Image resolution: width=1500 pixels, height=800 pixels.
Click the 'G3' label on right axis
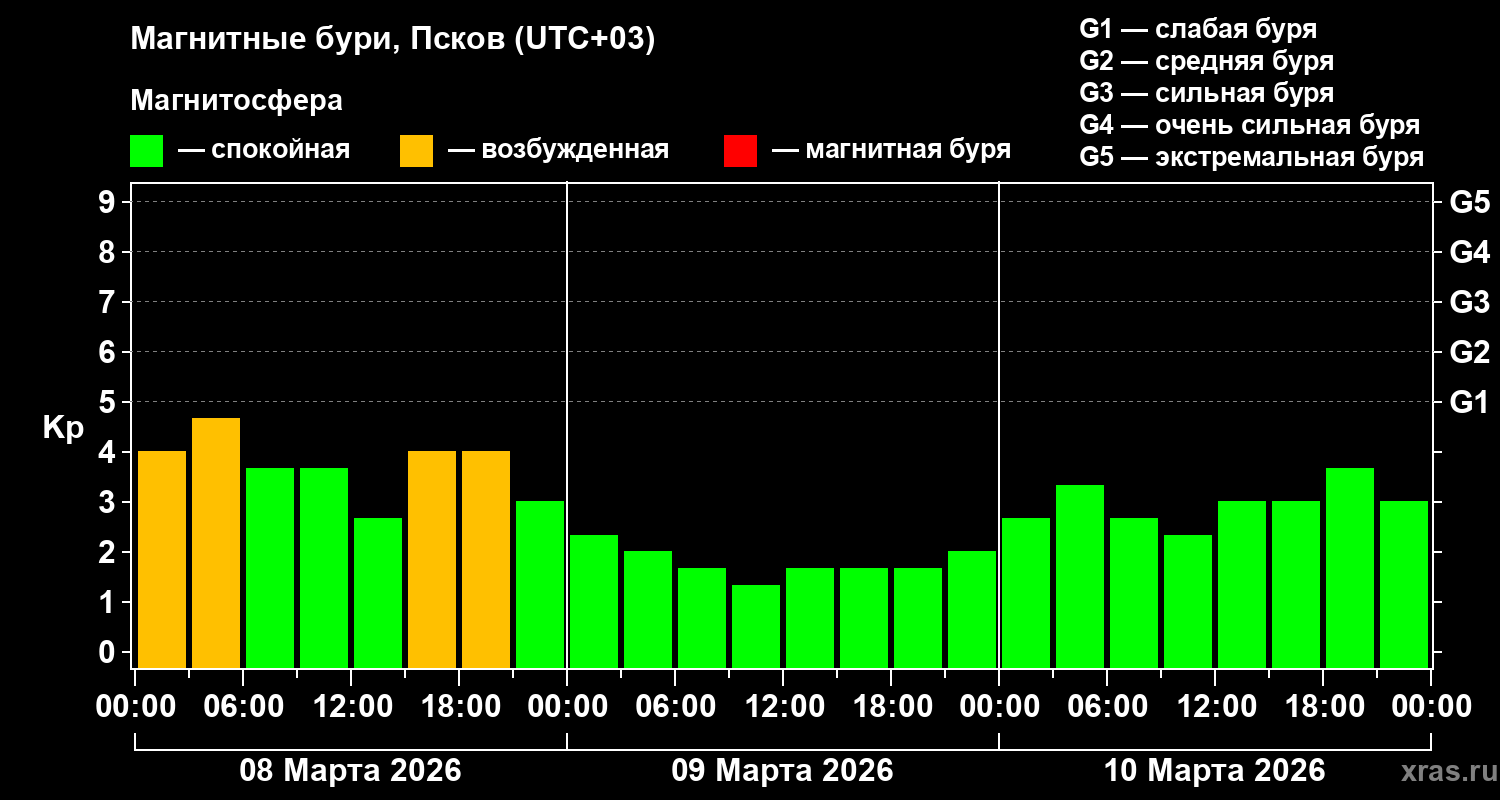click(1469, 302)
